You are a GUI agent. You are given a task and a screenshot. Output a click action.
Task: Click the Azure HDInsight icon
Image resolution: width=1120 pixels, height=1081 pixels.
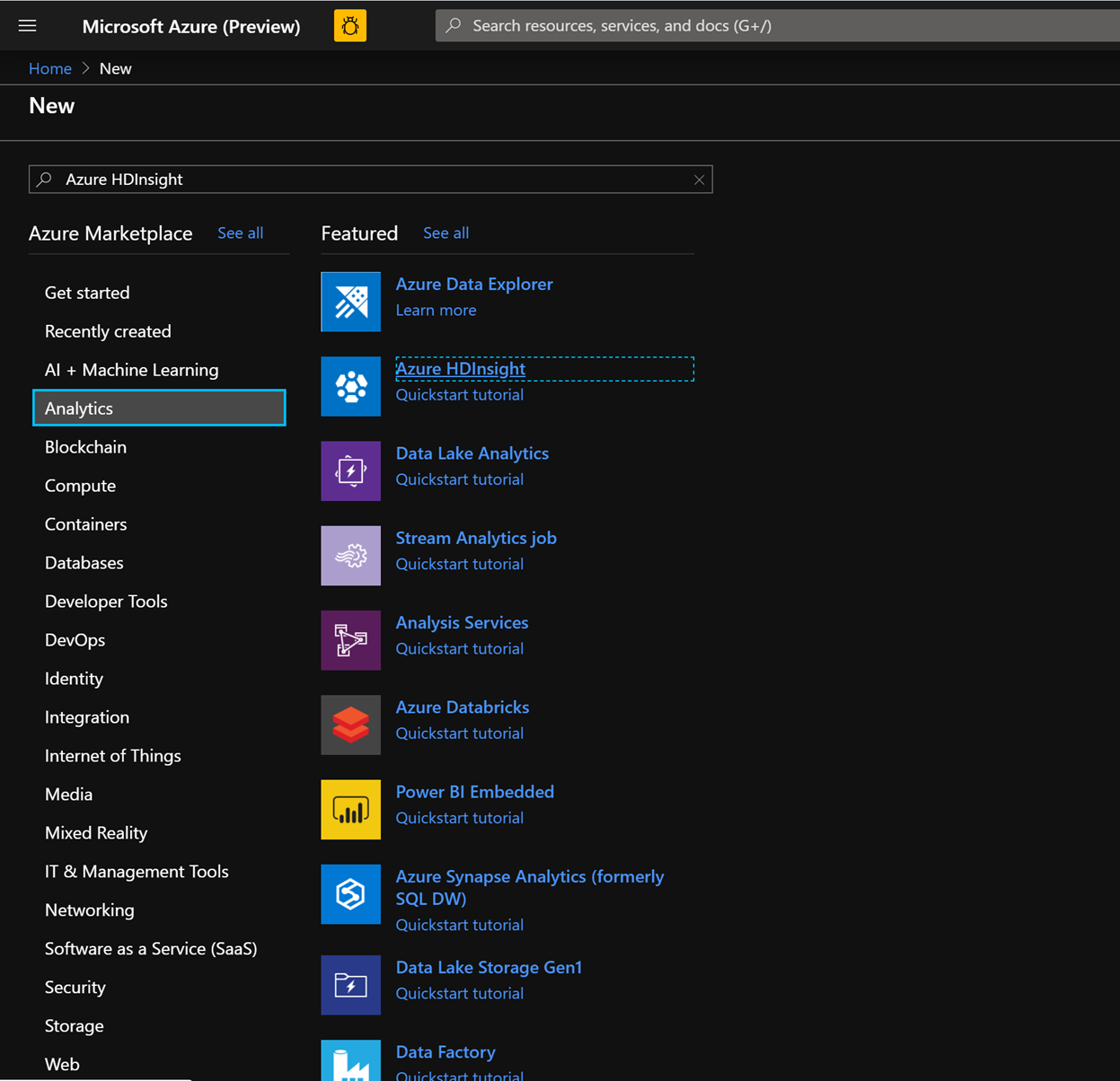tap(351, 386)
